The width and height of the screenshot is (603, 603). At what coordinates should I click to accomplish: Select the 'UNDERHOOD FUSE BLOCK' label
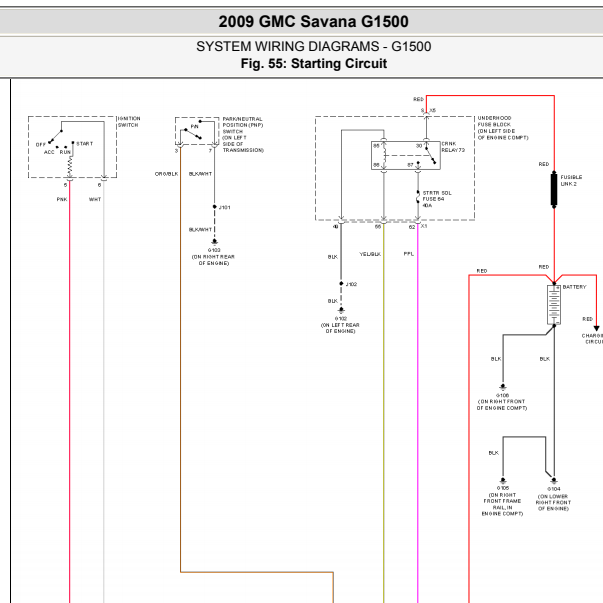(x=495, y=121)
